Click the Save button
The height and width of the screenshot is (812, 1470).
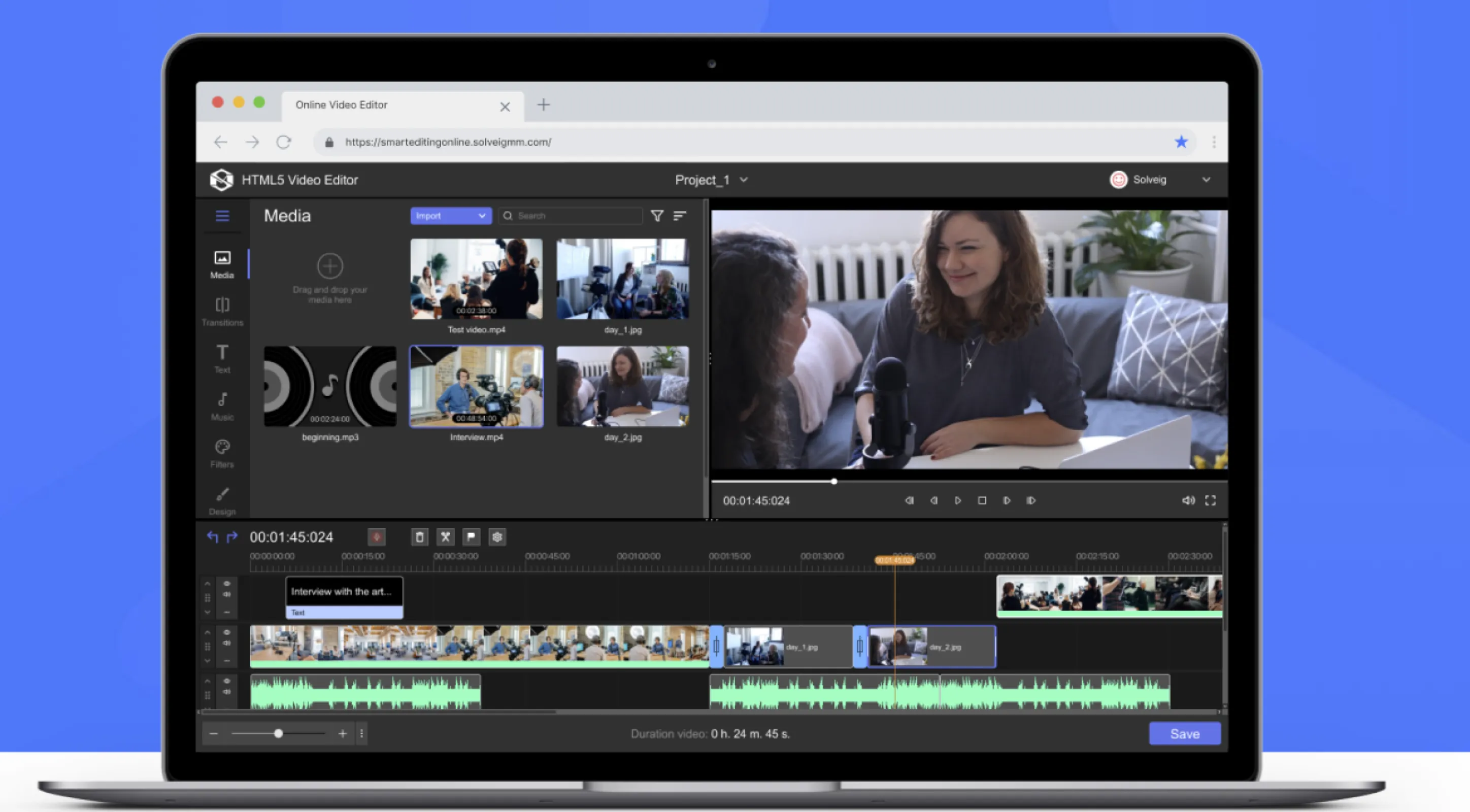[x=1184, y=733]
